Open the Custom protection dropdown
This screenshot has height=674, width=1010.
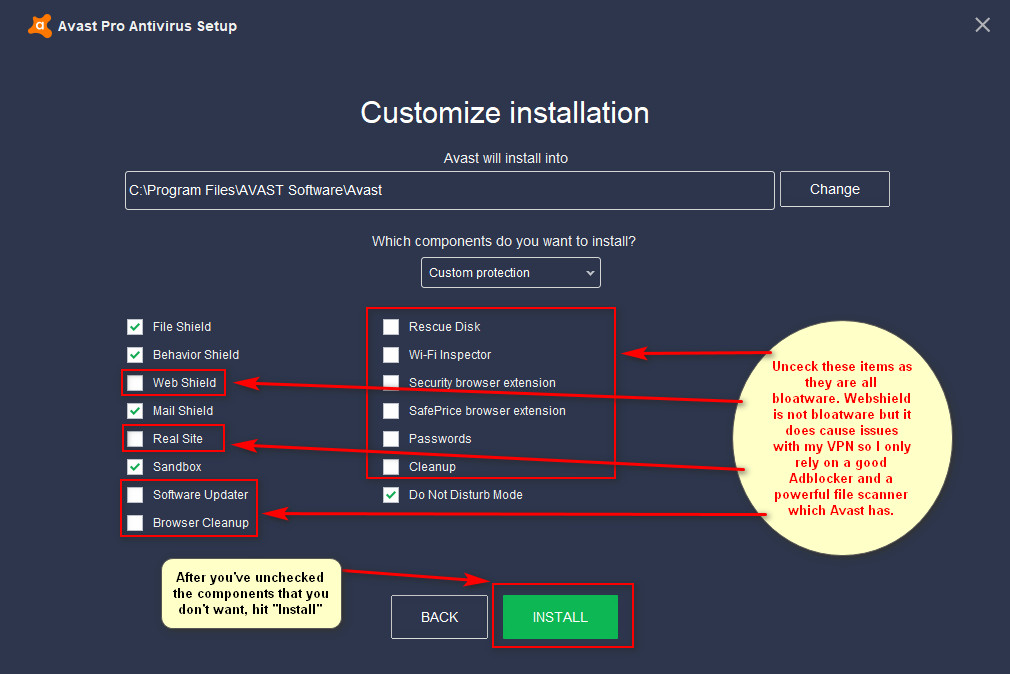511,273
